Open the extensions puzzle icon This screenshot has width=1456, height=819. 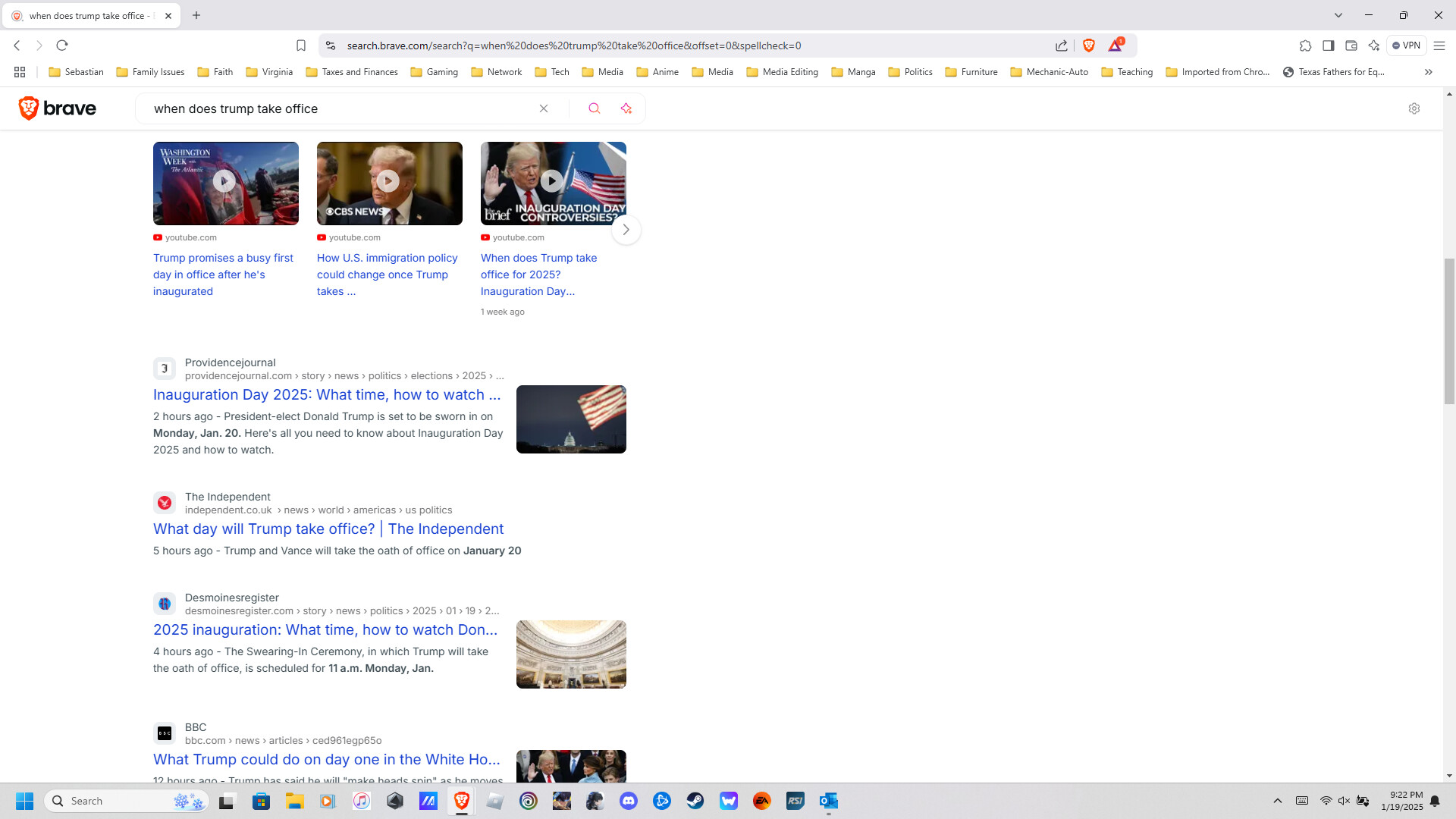(1305, 45)
